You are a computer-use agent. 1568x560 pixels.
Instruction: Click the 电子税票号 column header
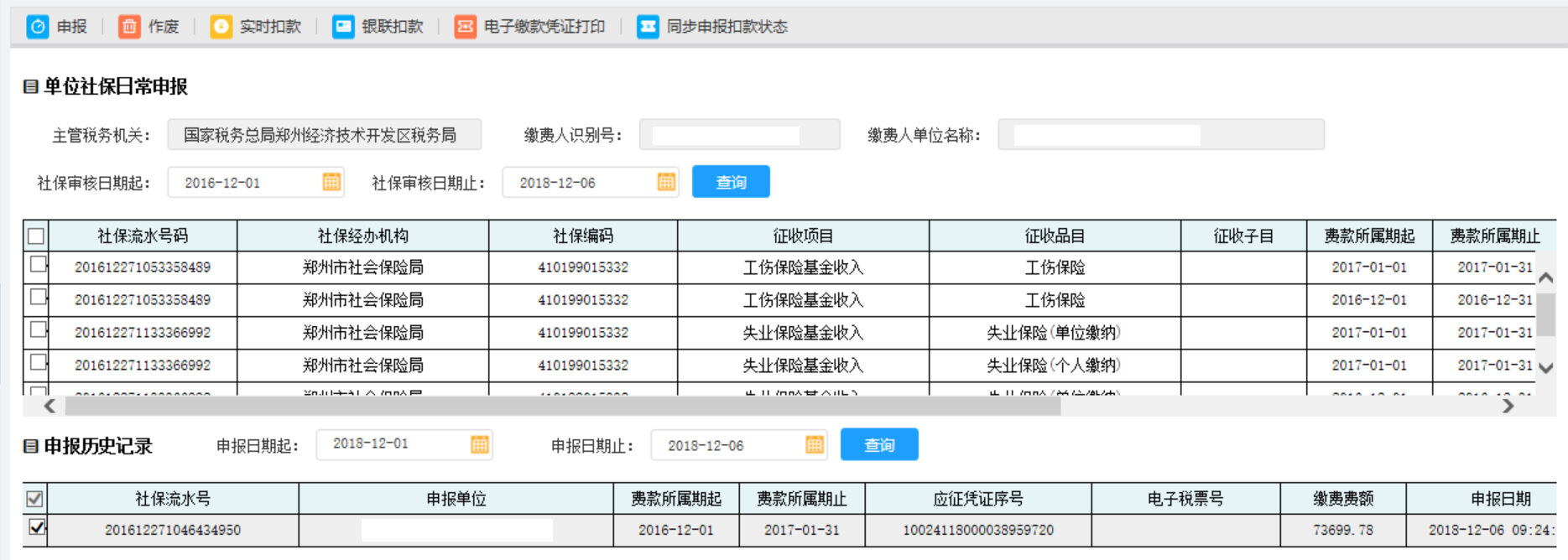(x=1185, y=499)
